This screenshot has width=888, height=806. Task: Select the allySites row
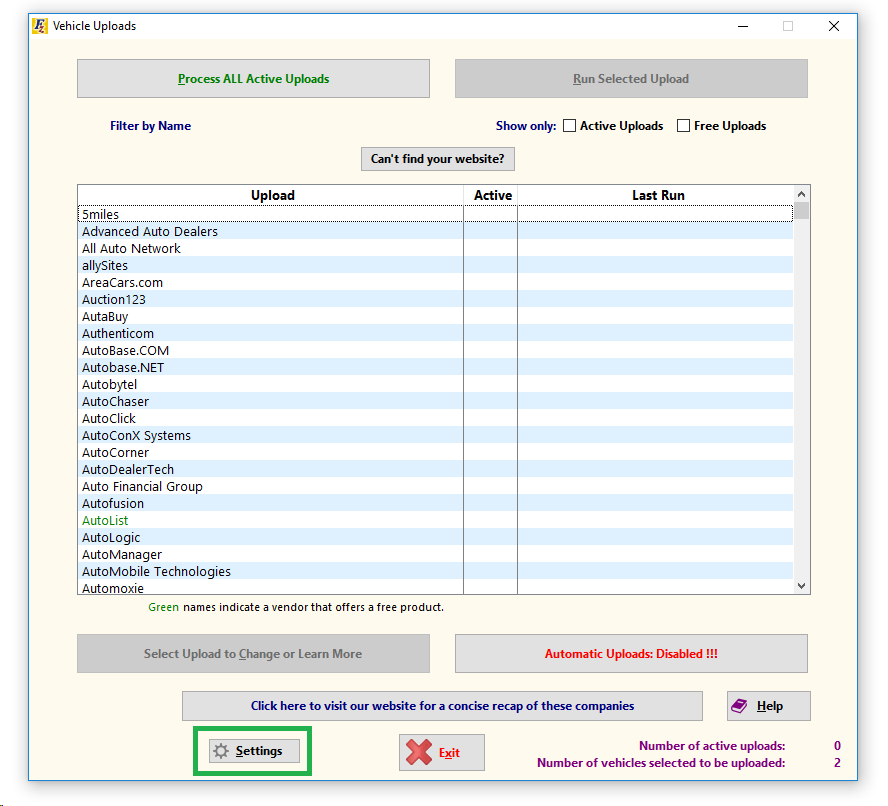click(436, 265)
